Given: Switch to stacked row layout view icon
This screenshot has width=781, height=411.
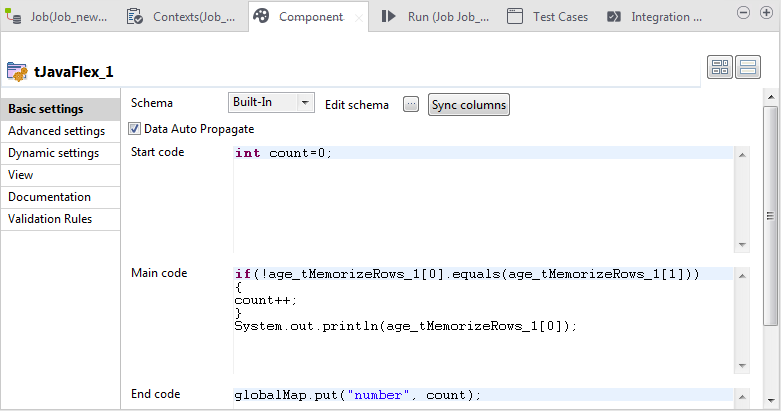Looking at the screenshot, I should 747,67.
